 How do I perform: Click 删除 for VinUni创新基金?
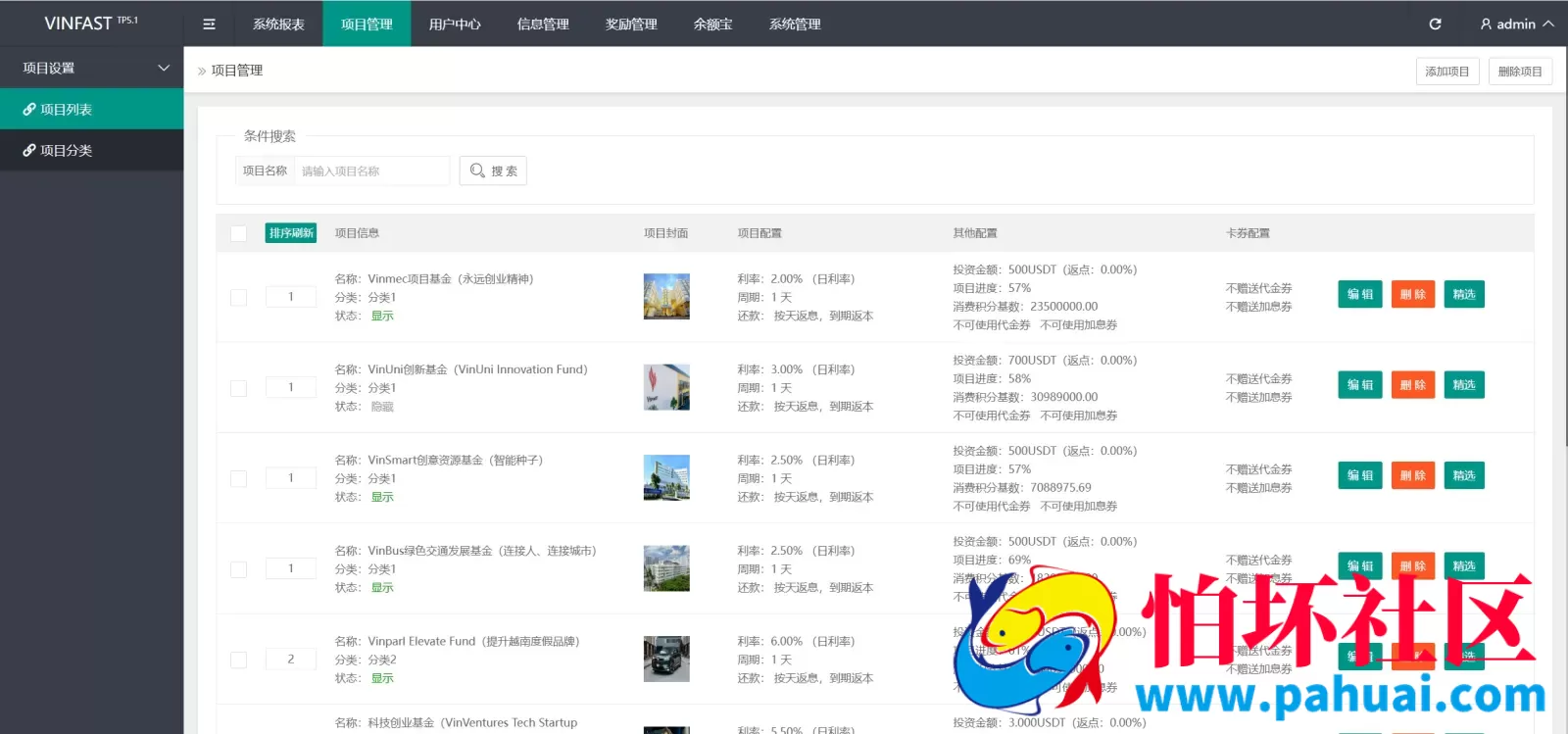tap(1413, 385)
